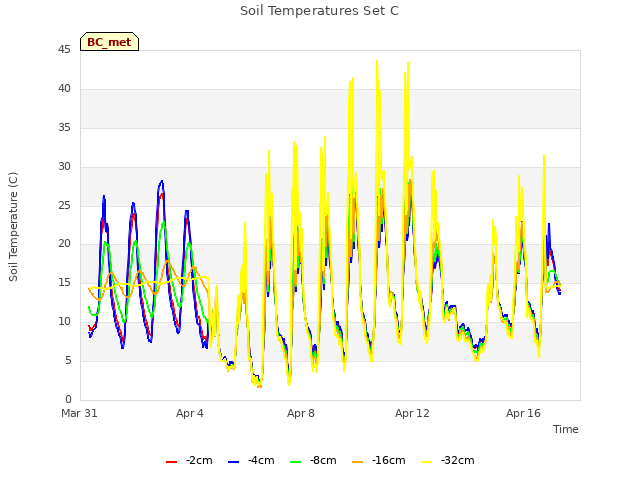This screenshot has width=640, height=480.
Task: Click the 45 y-axis tick label
Action: (x=64, y=50)
